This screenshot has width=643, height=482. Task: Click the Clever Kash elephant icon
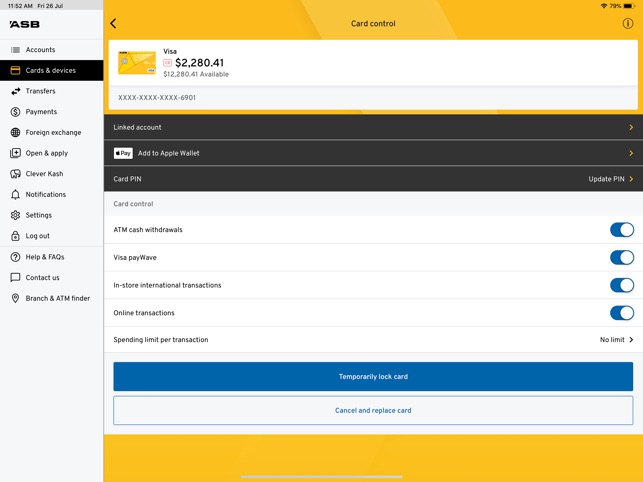tap(15, 174)
